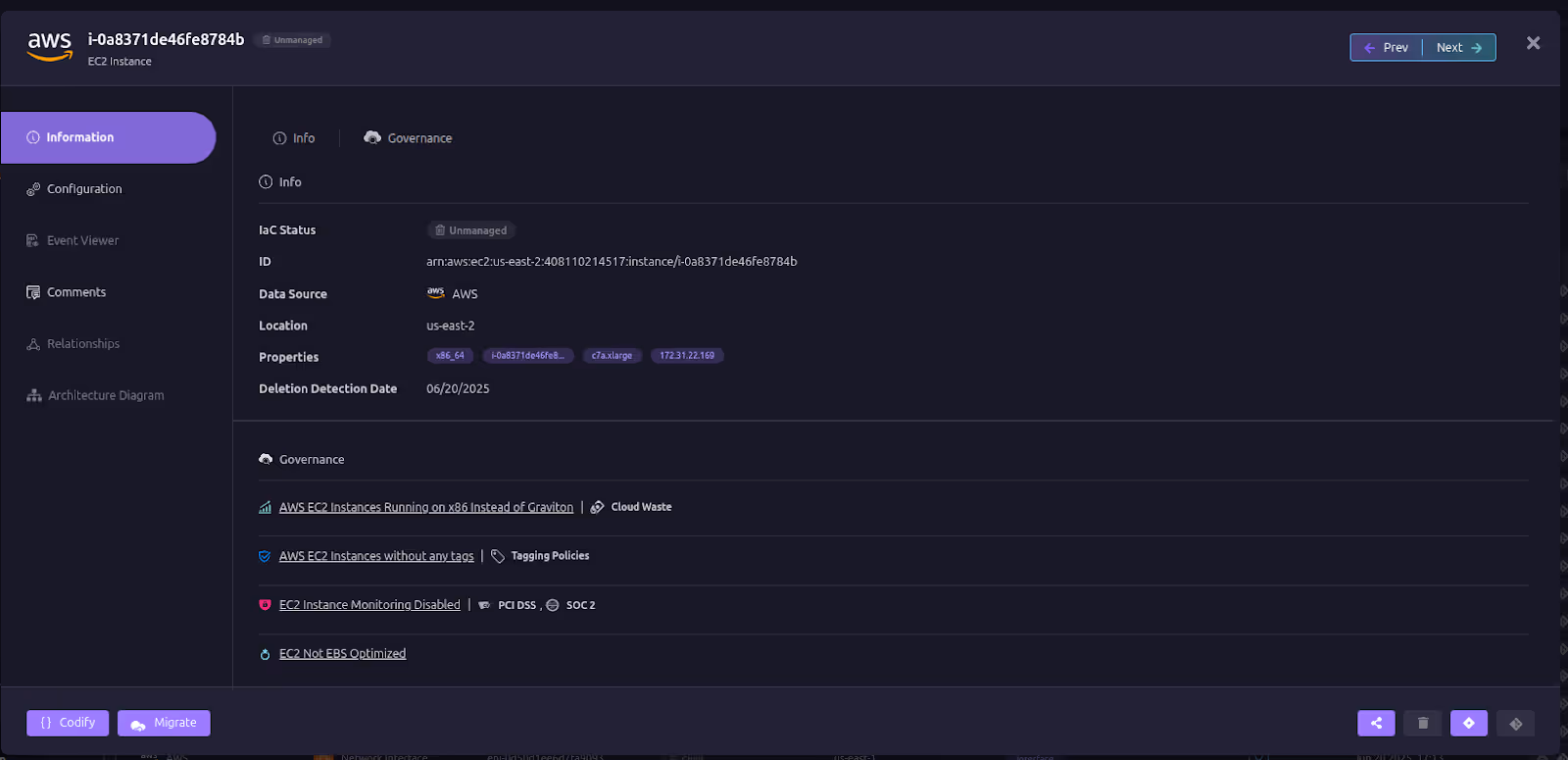Click the chart icon beside x86 Graviton policy
Image resolution: width=1568 pixels, height=760 pixels.
(265, 507)
